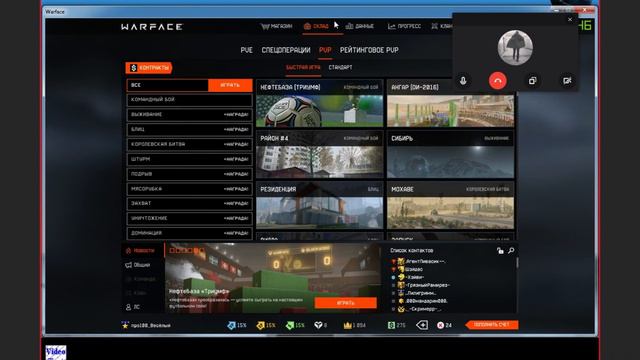Search contacts with the magnifier icon
The image size is (640, 360).
point(511,251)
